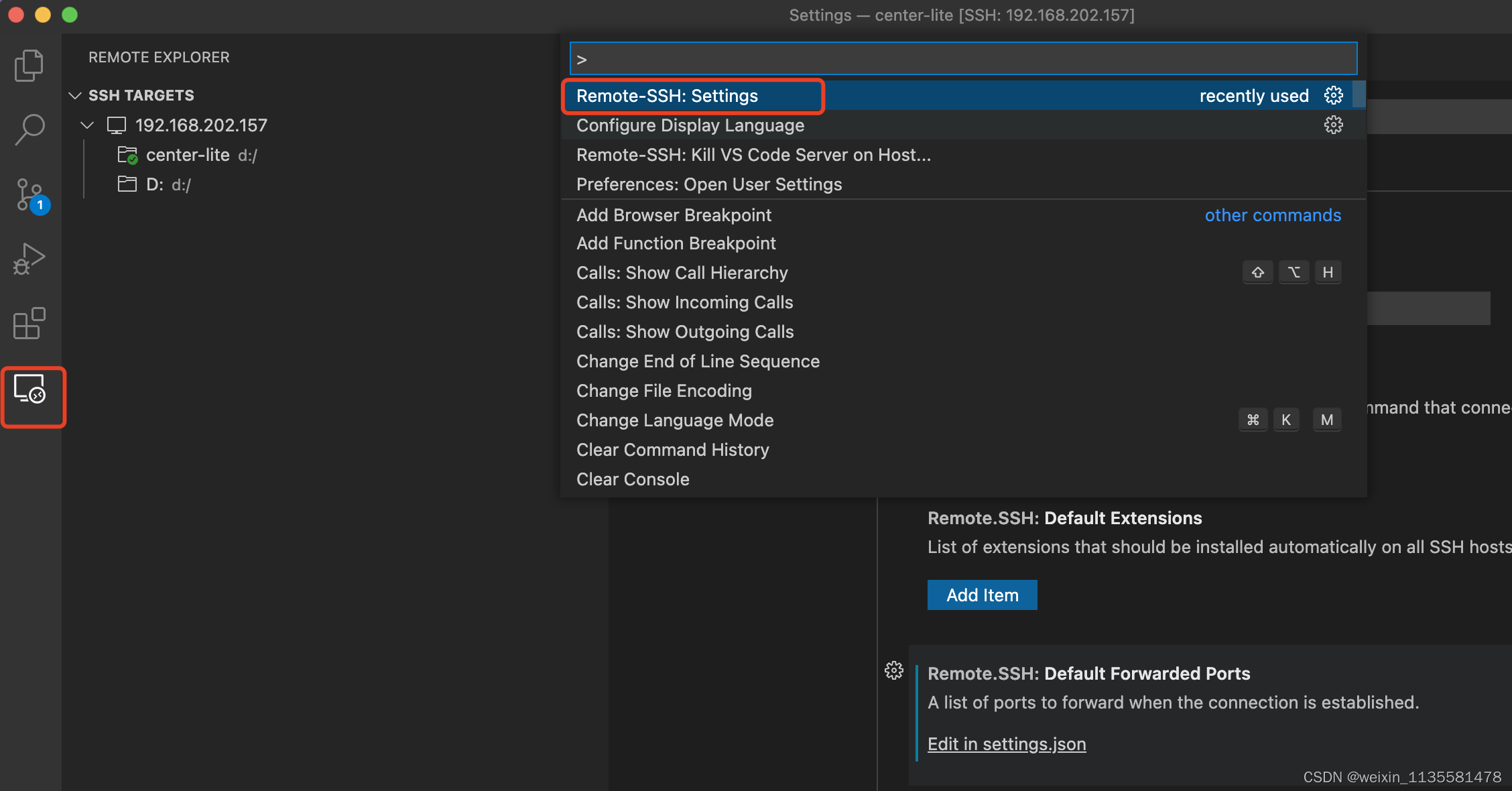Click gear icon beside Configure Display Language
This screenshot has height=791, width=1512.
(1333, 125)
